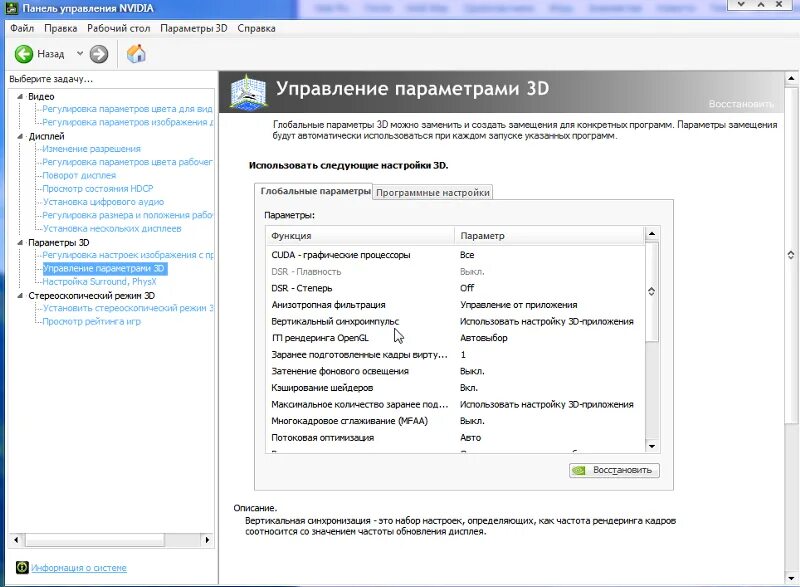Open Просмотр рейтинга игр
Viewport: 800px width, 587px height.
click(91, 321)
